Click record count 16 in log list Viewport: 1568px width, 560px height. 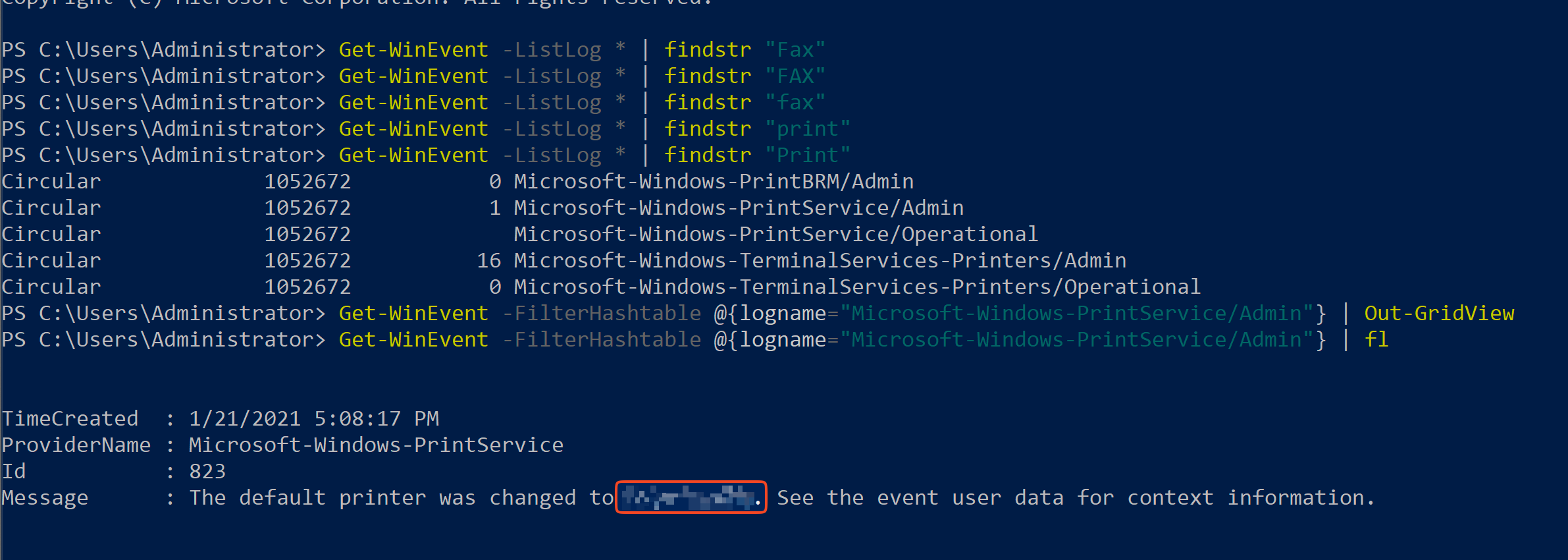pyautogui.click(x=489, y=261)
